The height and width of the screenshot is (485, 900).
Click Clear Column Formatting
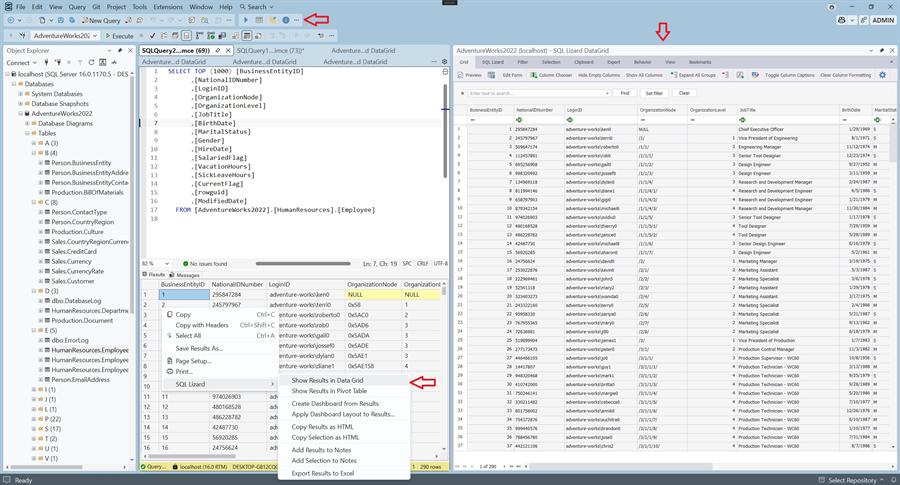(x=845, y=75)
